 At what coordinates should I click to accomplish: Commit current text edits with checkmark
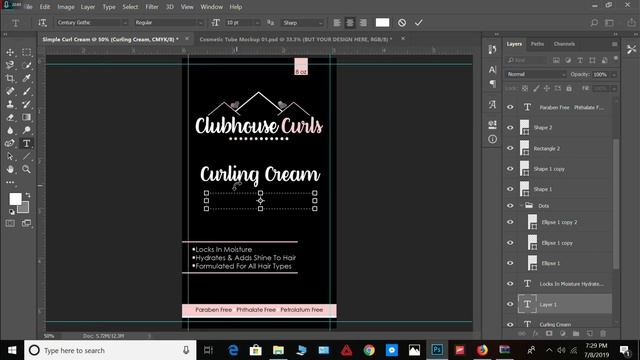[419, 23]
